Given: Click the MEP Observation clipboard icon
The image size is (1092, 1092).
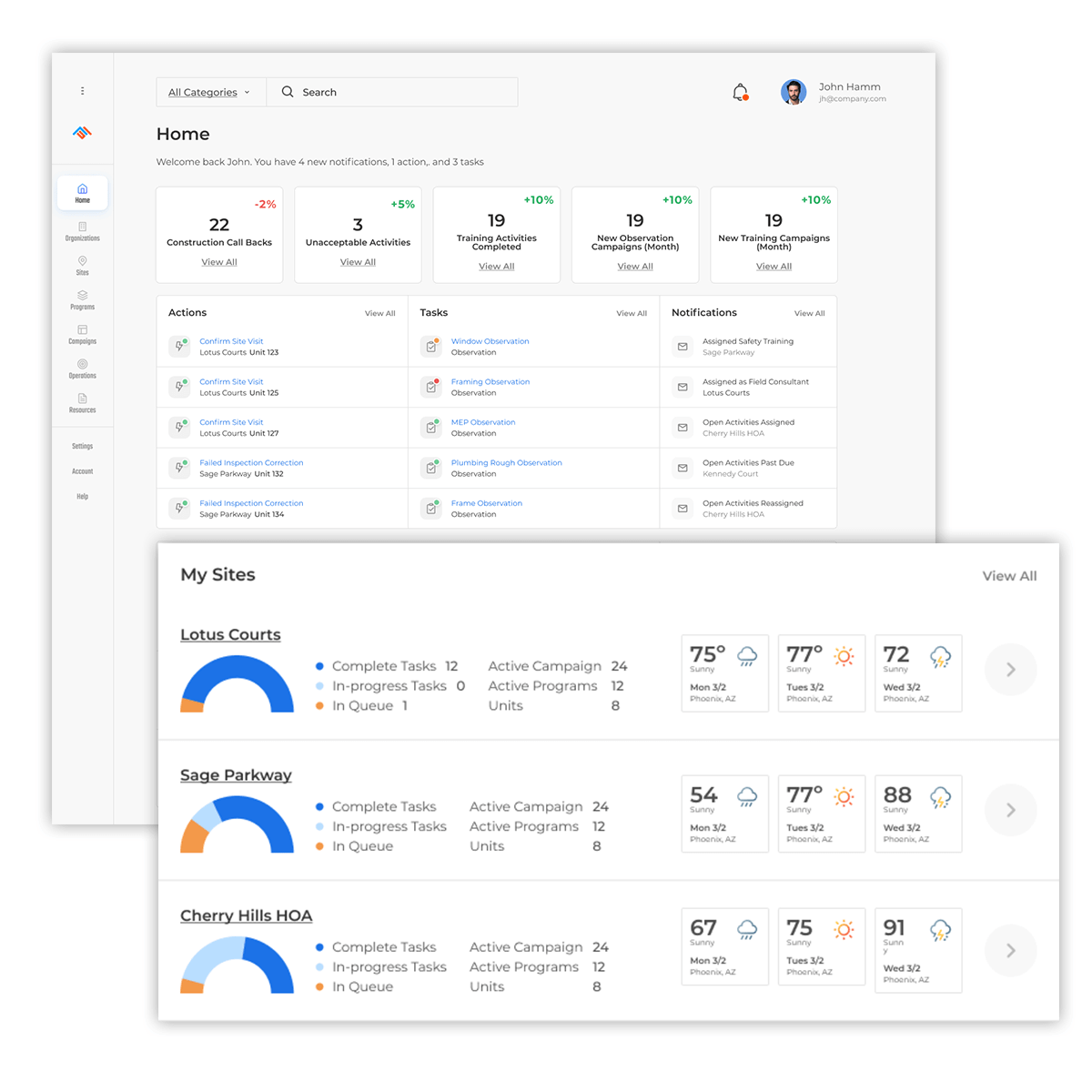Looking at the screenshot, I should (x=431, y=428).
